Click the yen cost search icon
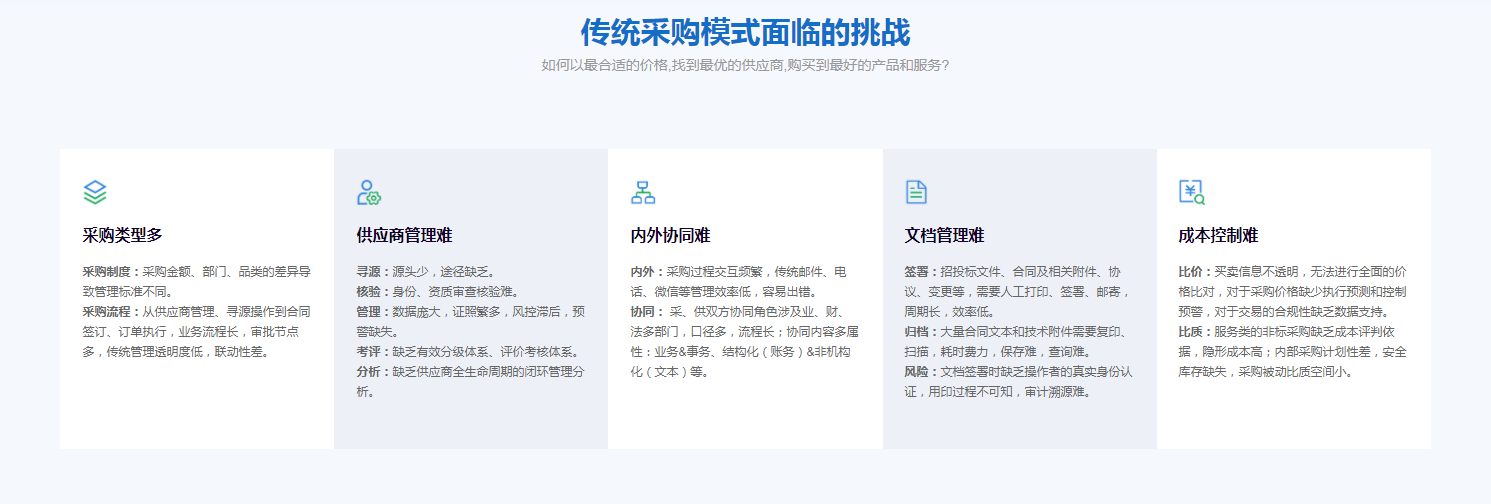 coord(1191,192)
